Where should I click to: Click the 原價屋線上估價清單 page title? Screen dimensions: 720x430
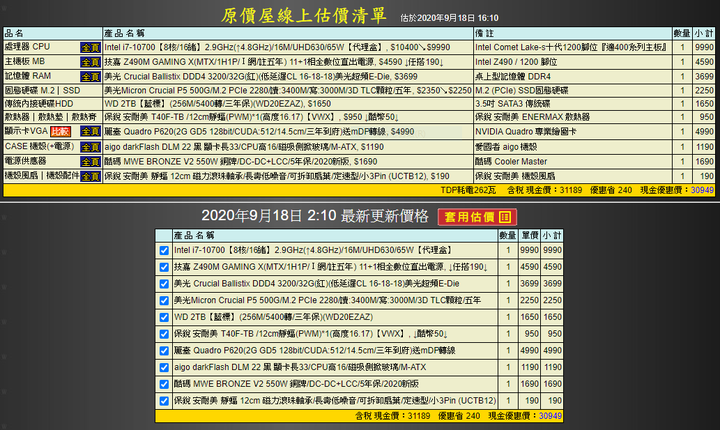point(304,16)
